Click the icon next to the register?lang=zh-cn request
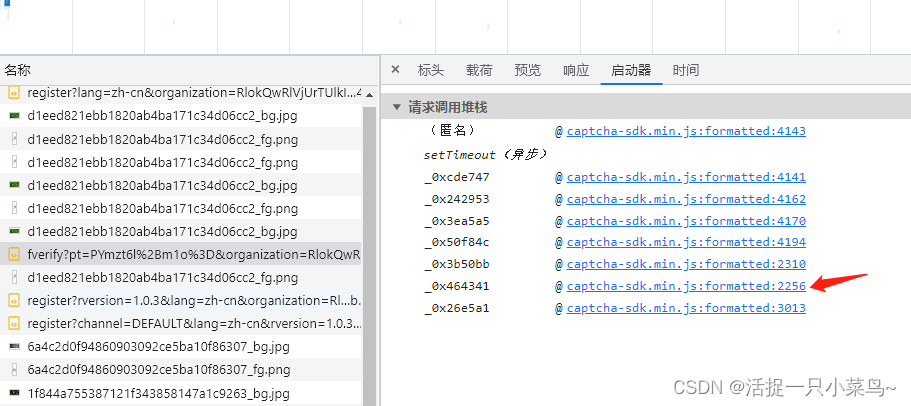The width and height of the screenshot is (911, 406). click(15, 93)
